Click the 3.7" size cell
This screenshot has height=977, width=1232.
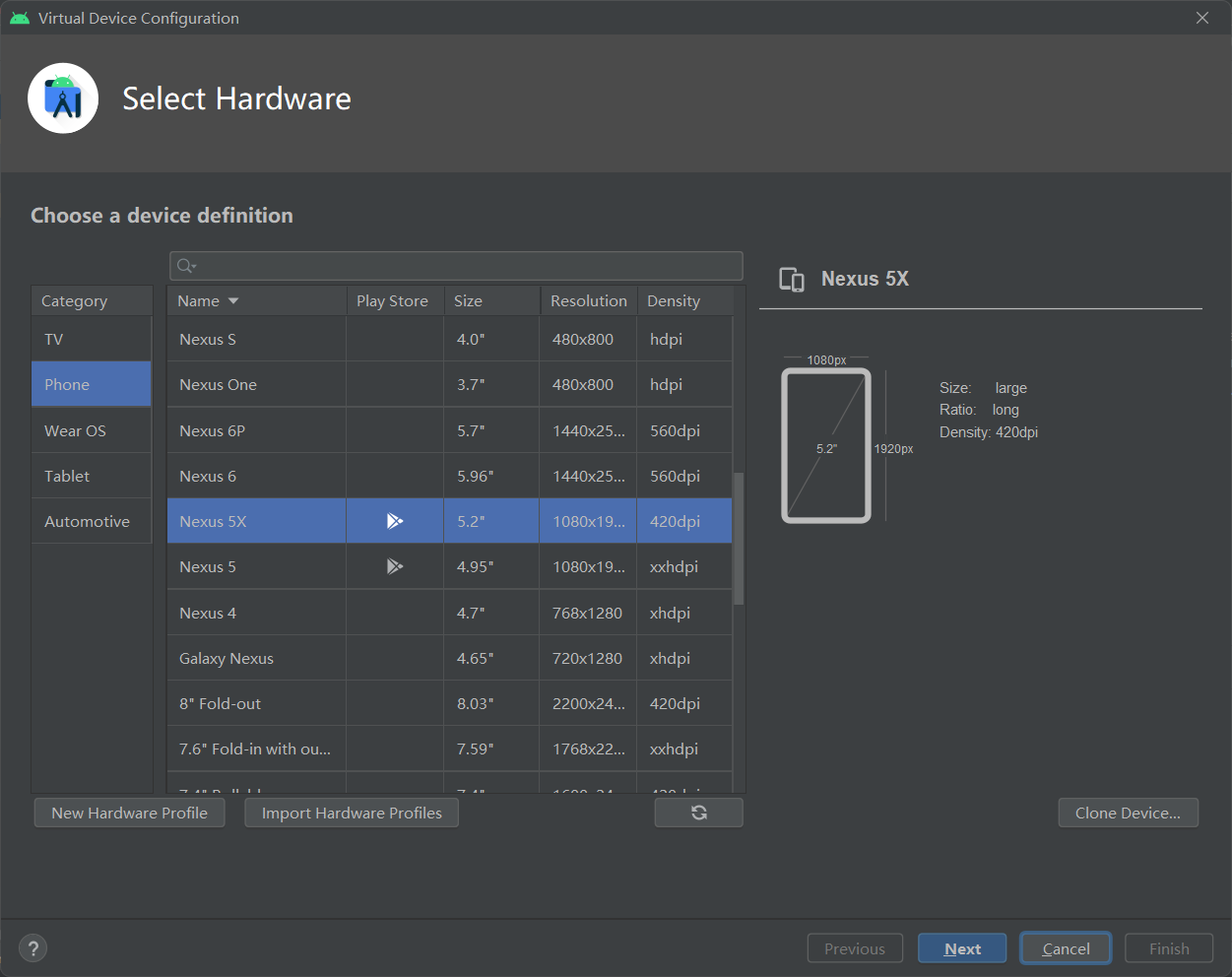click(x=491, y=384)
